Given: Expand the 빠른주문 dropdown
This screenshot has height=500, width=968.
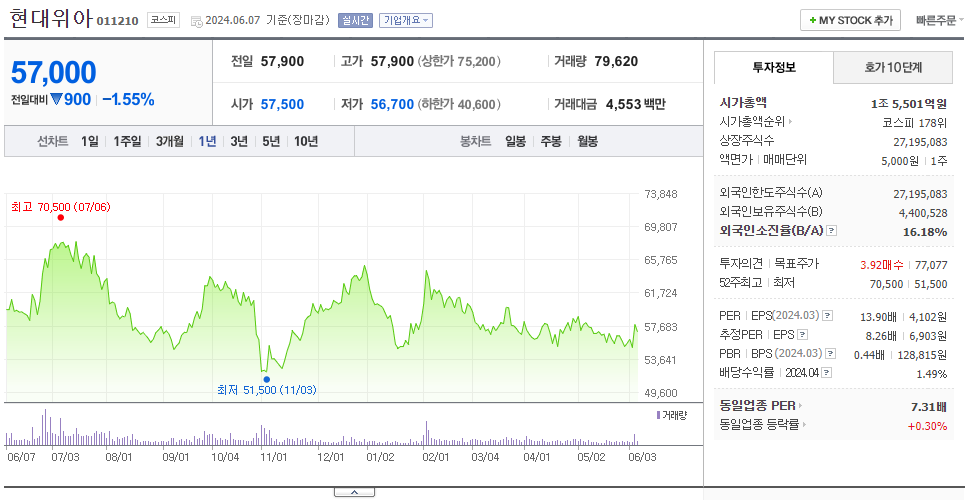Looking at the screenshot, I should pyautogui.click(x=940, y=20).
